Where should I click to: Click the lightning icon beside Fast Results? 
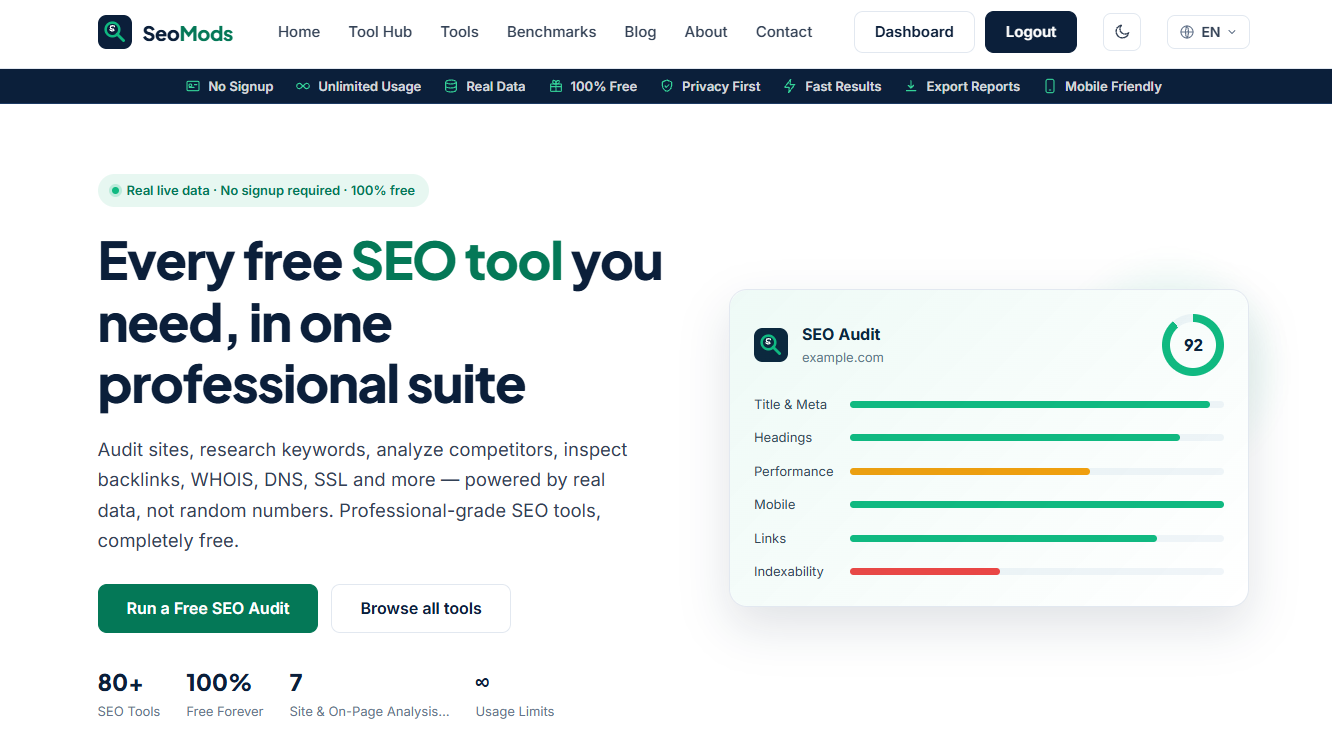coord(790,86)
